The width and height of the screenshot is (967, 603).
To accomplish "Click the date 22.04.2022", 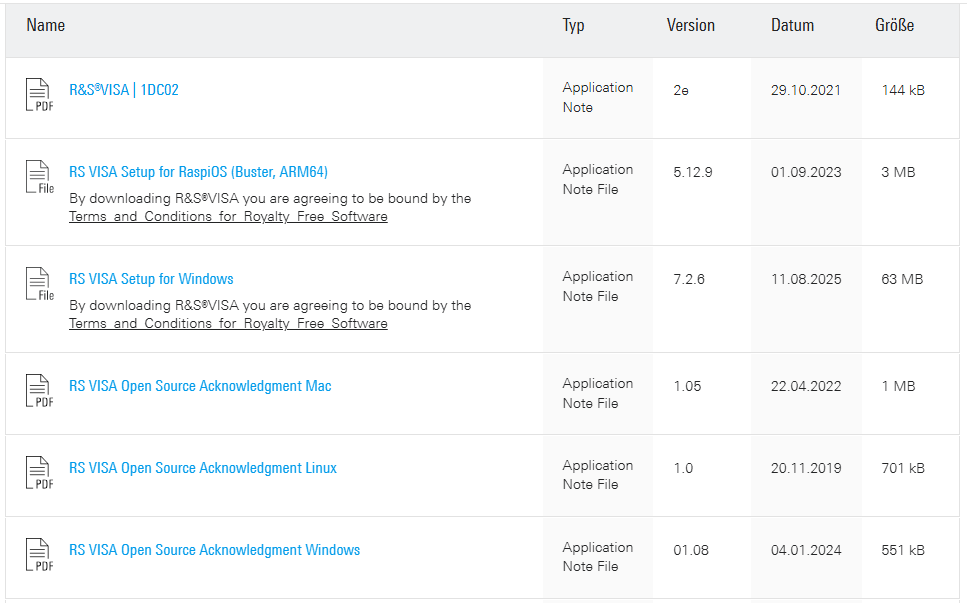I will [806, 386].
